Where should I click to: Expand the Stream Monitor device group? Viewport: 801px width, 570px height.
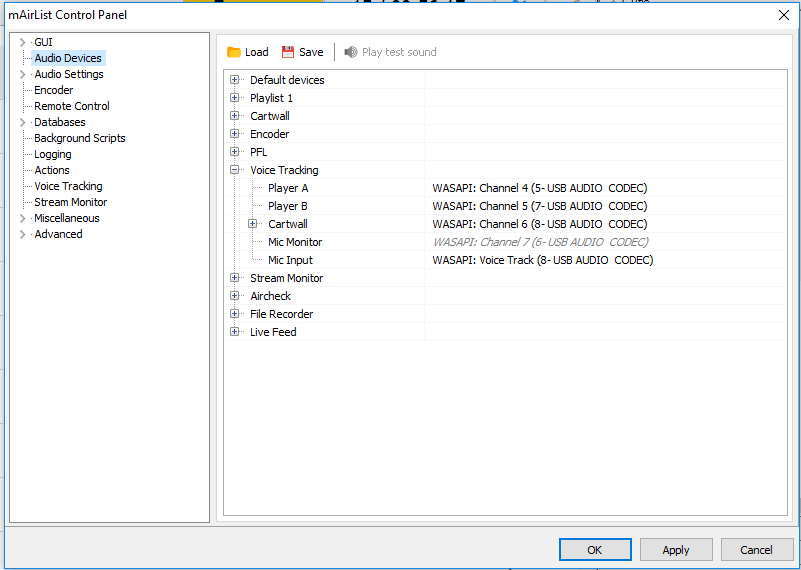234,278
